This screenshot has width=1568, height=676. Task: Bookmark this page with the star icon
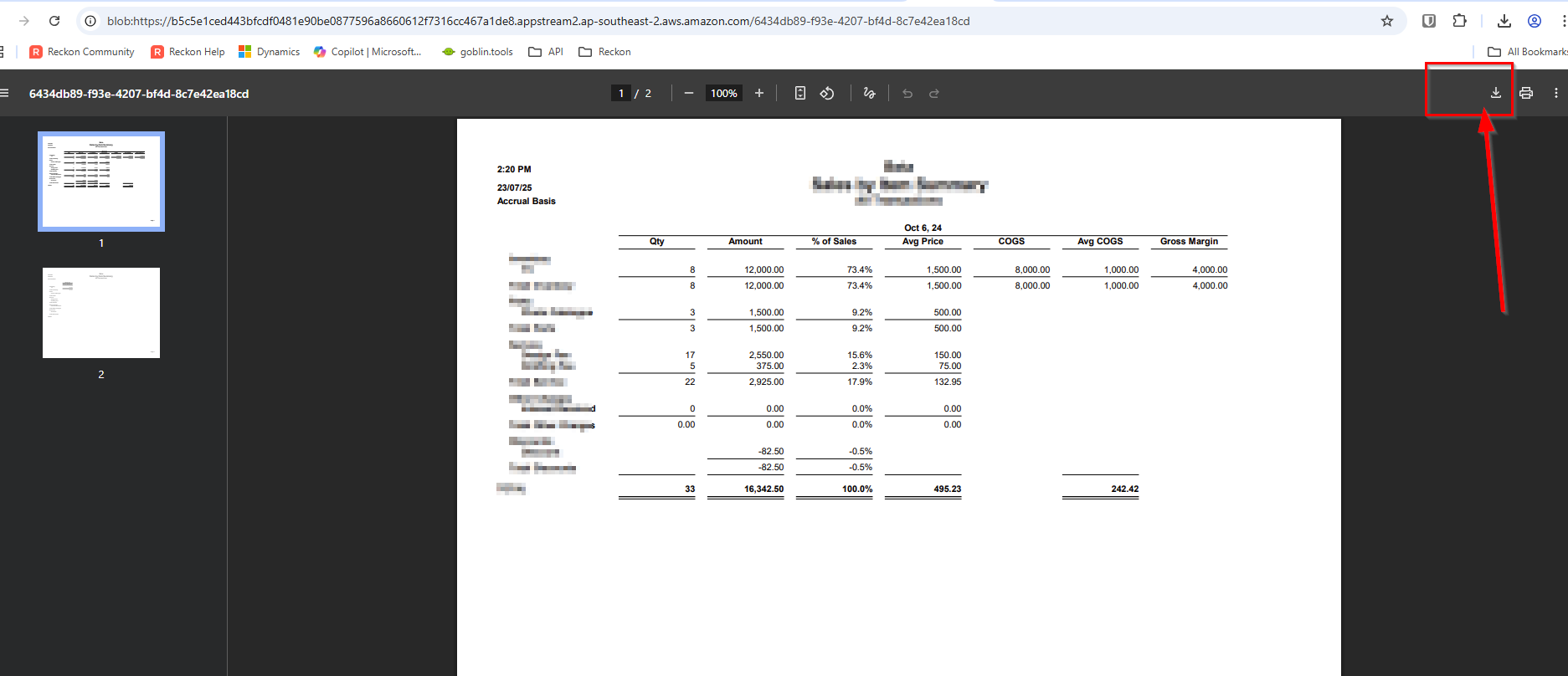1387,21
